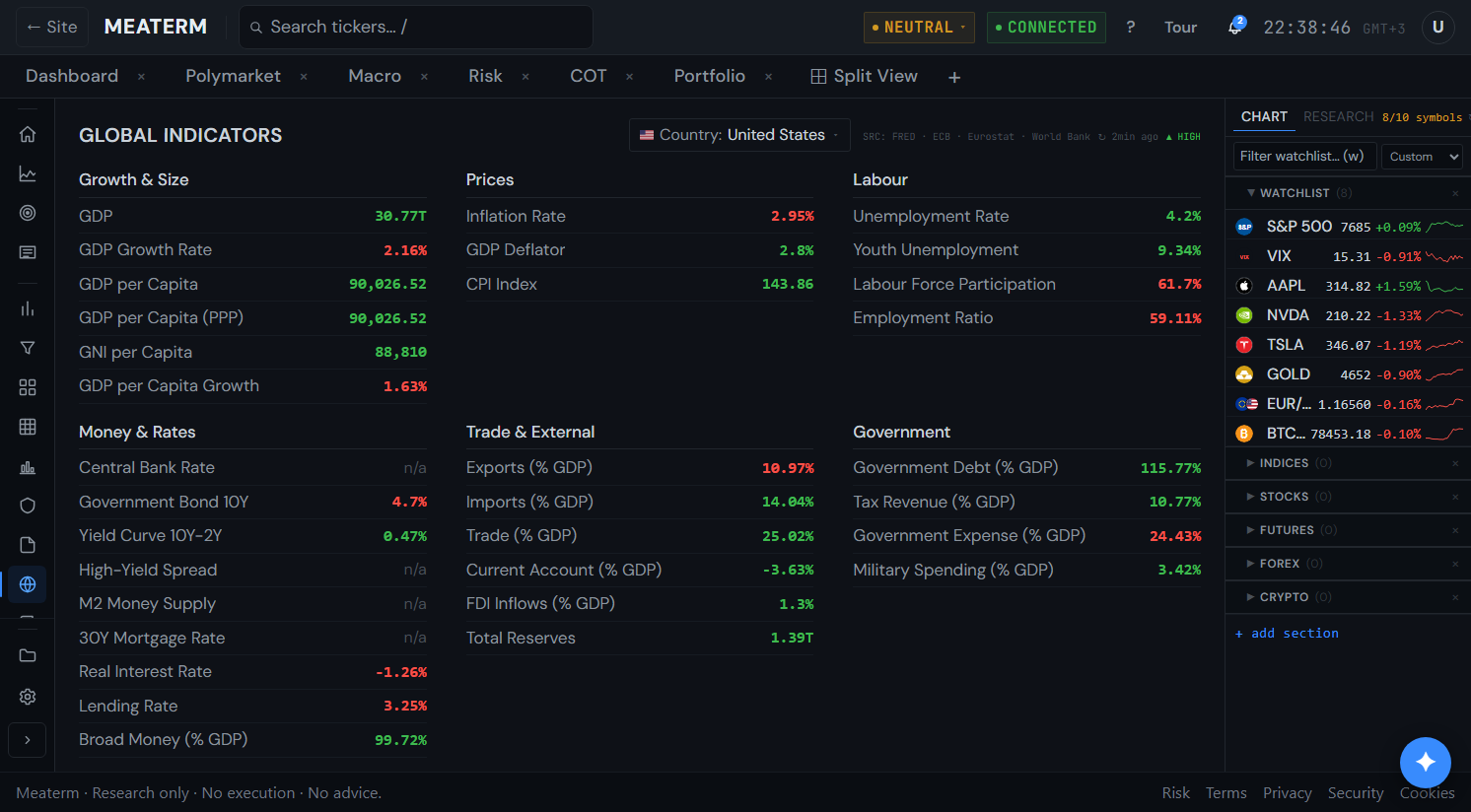Screen dimensions: 1471x812
Task: Add a new tab with plus button
Action: click(954, 77)
